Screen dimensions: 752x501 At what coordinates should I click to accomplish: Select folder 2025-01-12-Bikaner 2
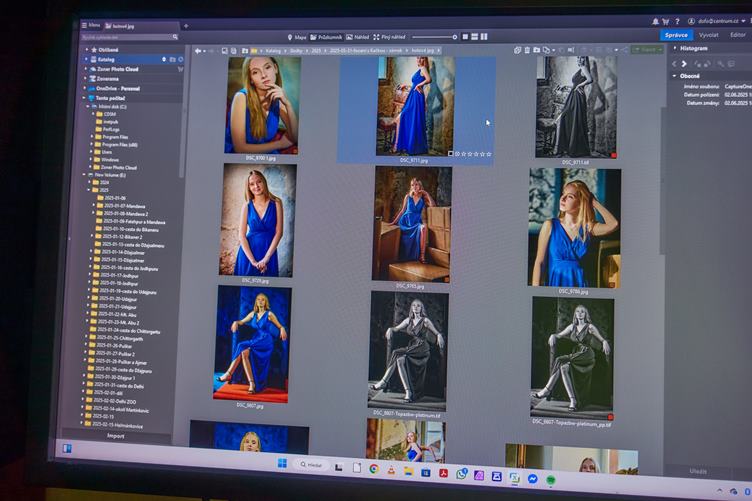[118, 236]
